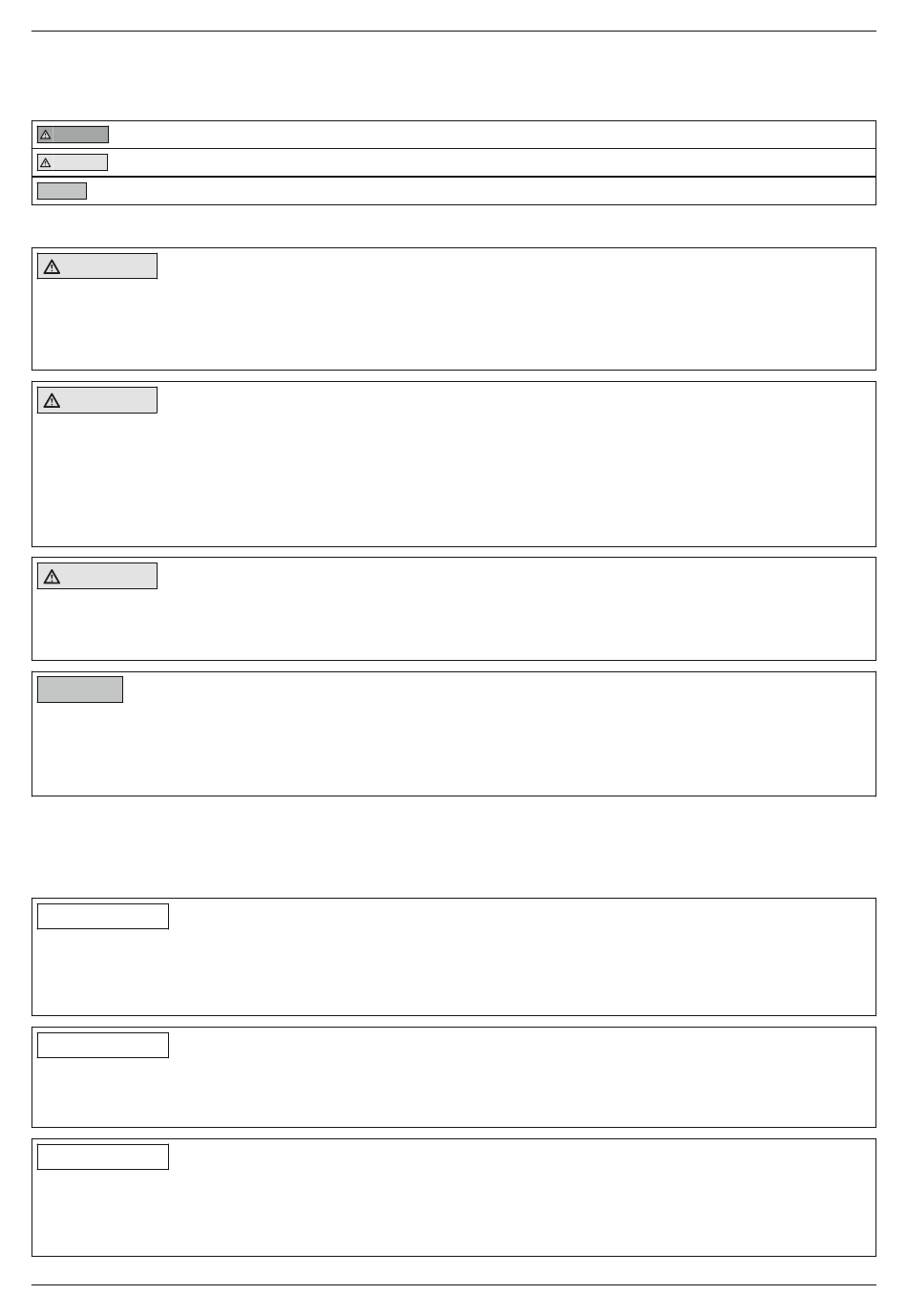The height and width of the screenshot is (1316, 907).
Task: Click the gray header label of the third notice box
Action: point(97,576)
